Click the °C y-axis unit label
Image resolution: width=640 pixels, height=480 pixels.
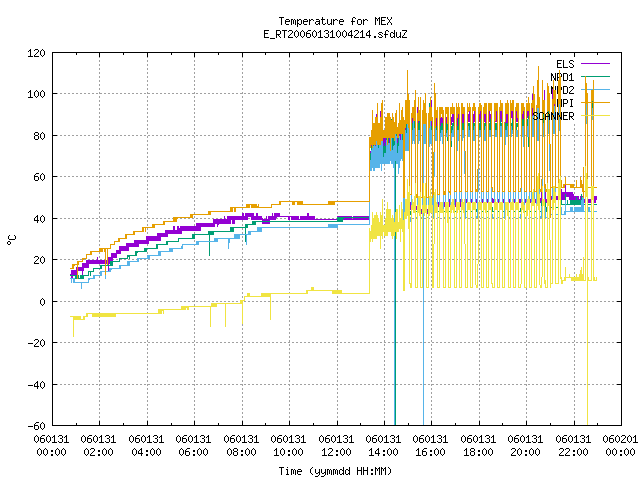11,240
